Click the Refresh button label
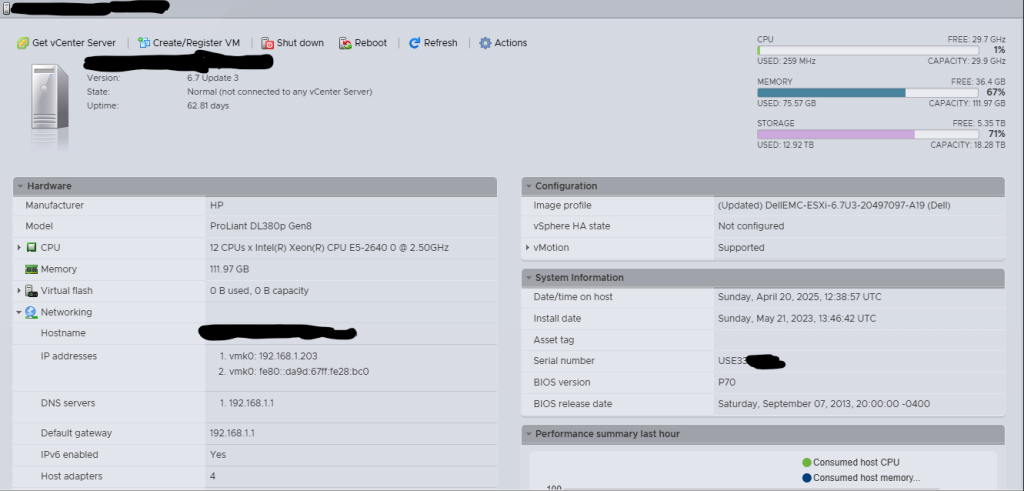This screenshot has height=491, width=1024. 441,43
